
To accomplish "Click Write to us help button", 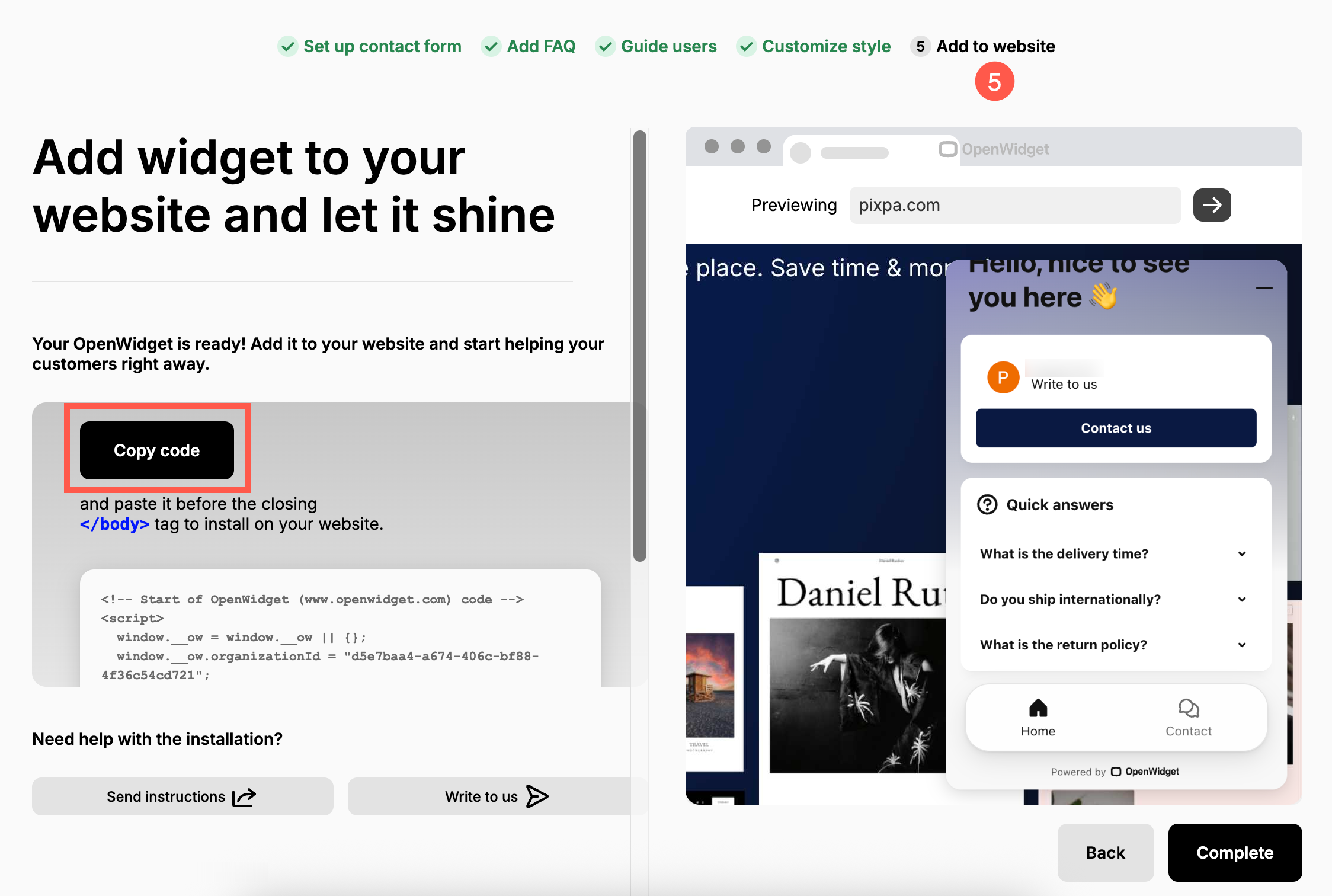I will tap(497, 796).
